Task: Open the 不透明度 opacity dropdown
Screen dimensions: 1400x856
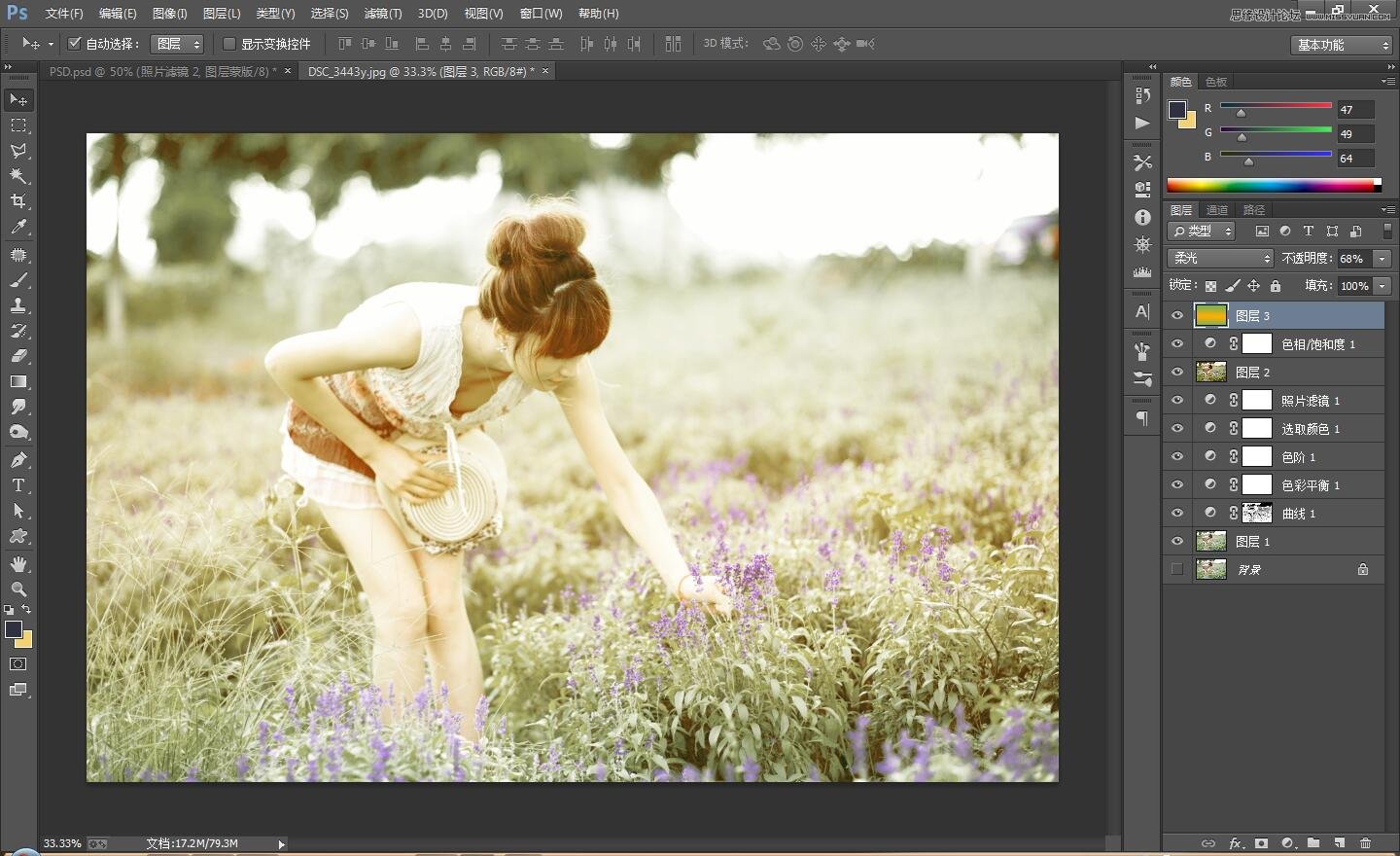Action: [x=1382, y=258]
